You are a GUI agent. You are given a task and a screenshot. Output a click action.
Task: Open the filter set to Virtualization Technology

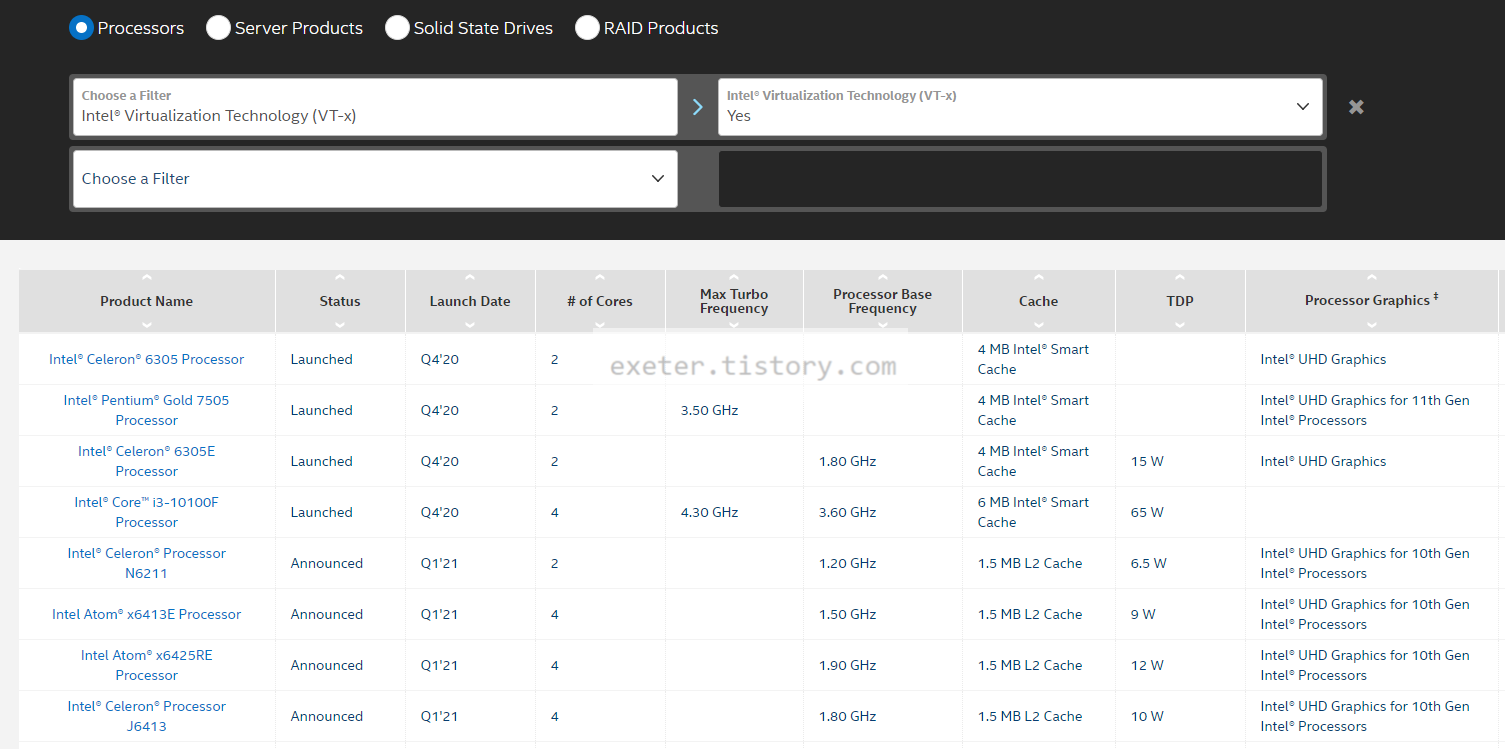pos(375,107)
